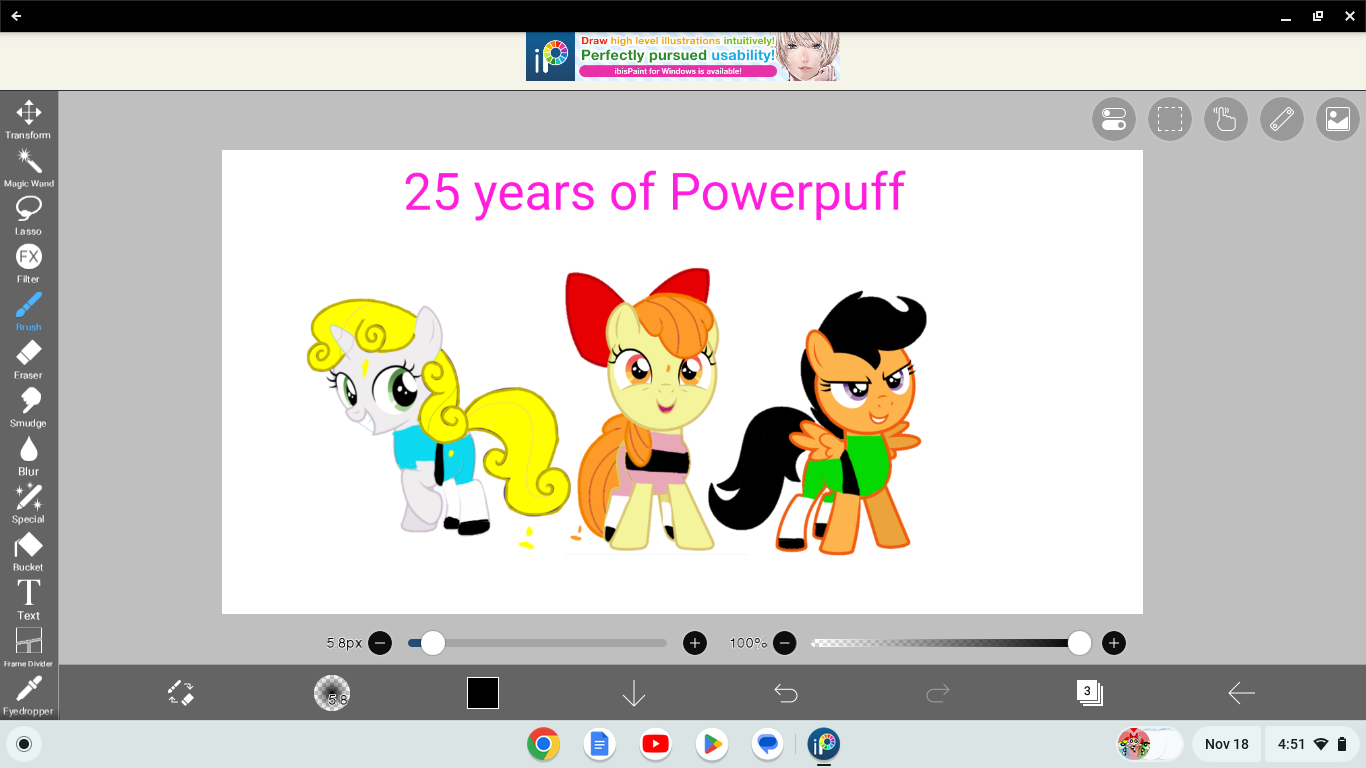Image resolution: width=1366 pixels, height=768 pixels.
Task: Decrease brush thickness with minus button
Action: pyautogui.click(x=380, y=643)
